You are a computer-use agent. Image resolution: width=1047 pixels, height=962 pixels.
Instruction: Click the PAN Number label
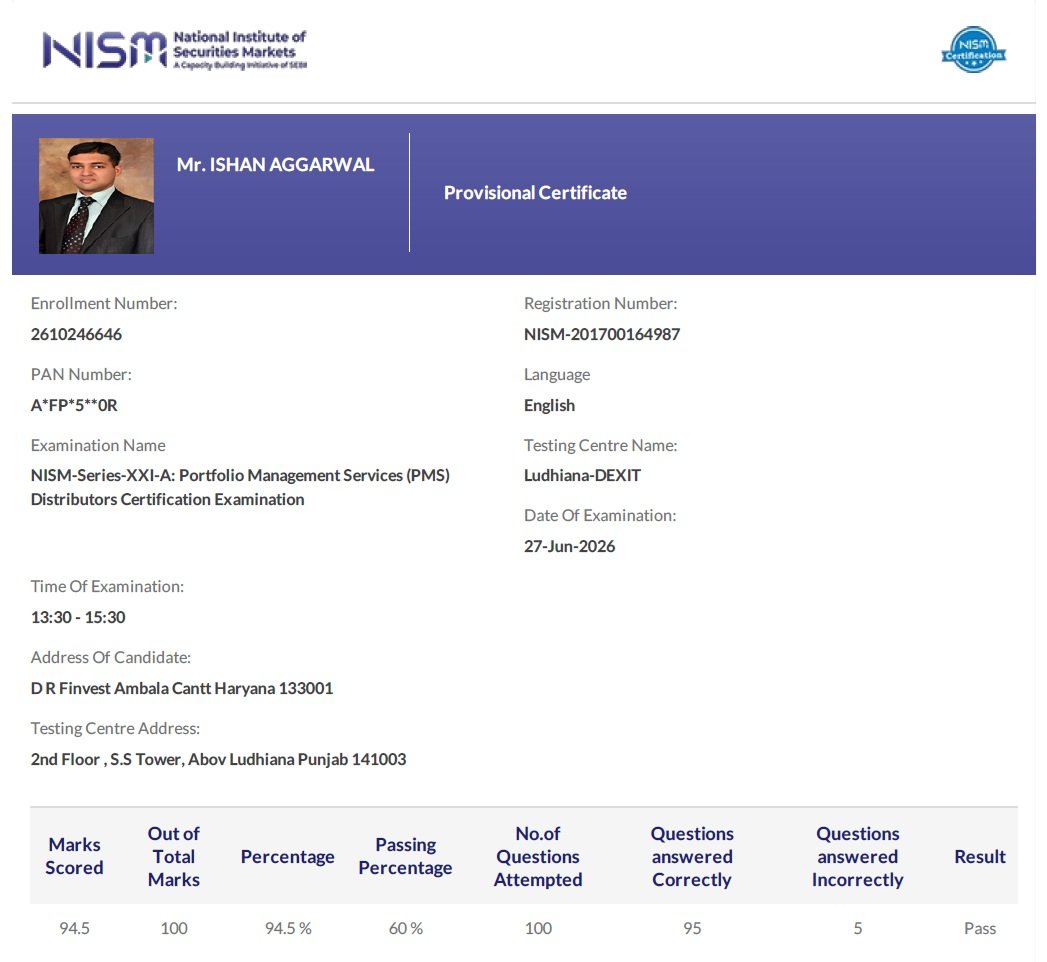coord(81,375)
